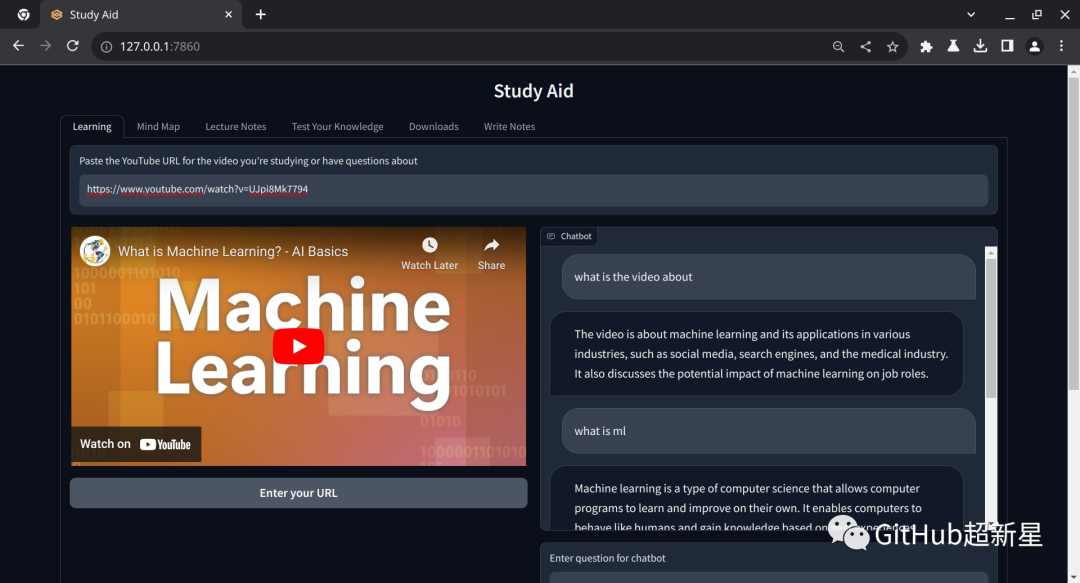The image size is (1080, 583).
Task: Open the Test Your Knowledge tab
Action: (338, 127)
